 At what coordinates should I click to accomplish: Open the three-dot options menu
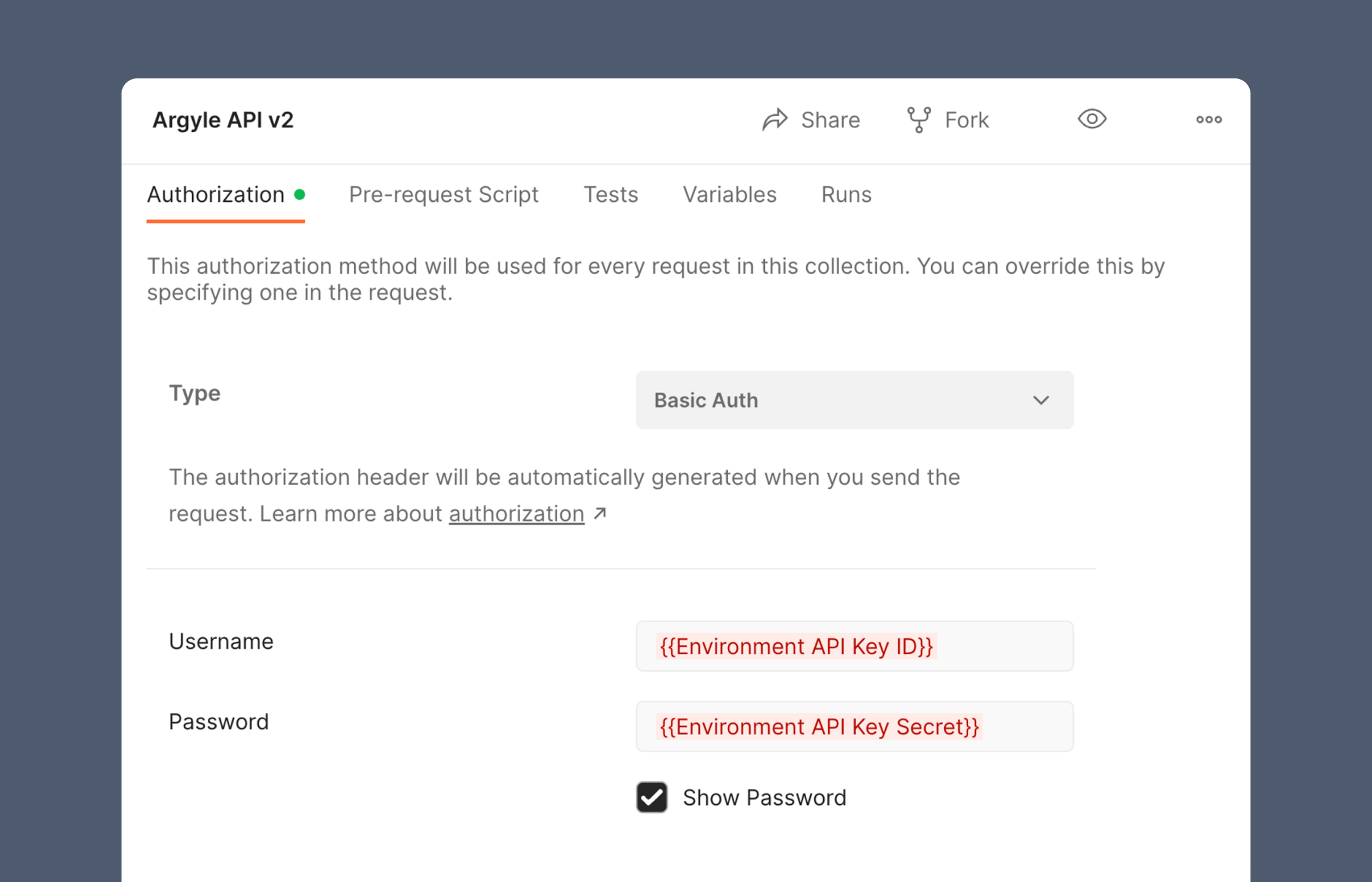click(1209, 119)
